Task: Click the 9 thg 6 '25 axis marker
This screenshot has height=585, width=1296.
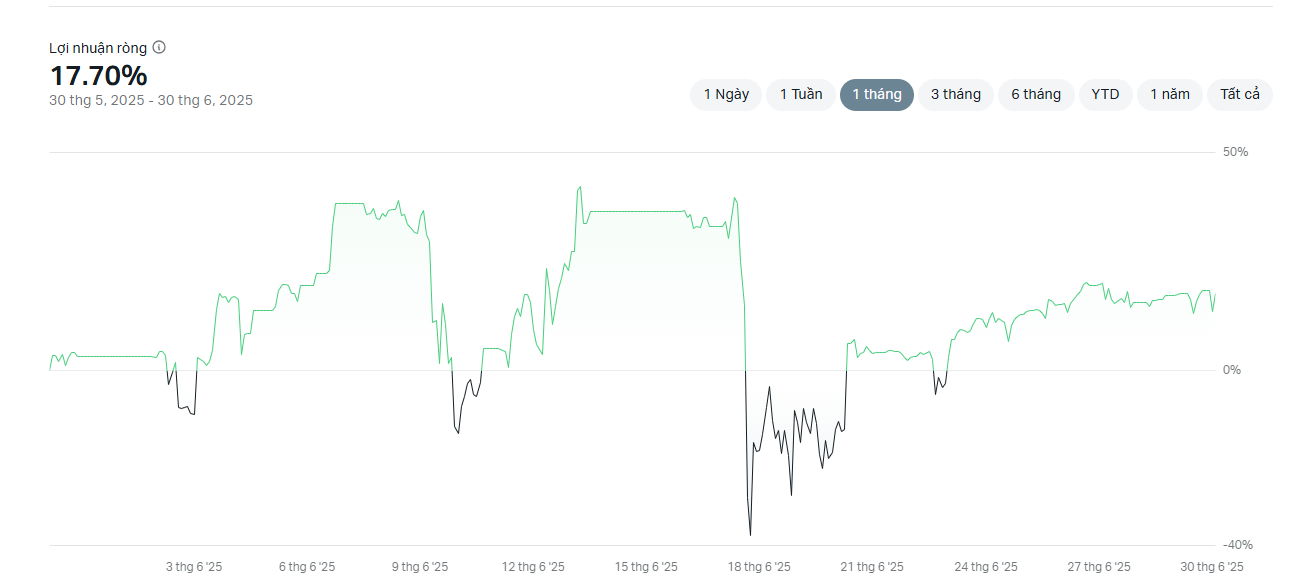Action: tap(420, 567)
